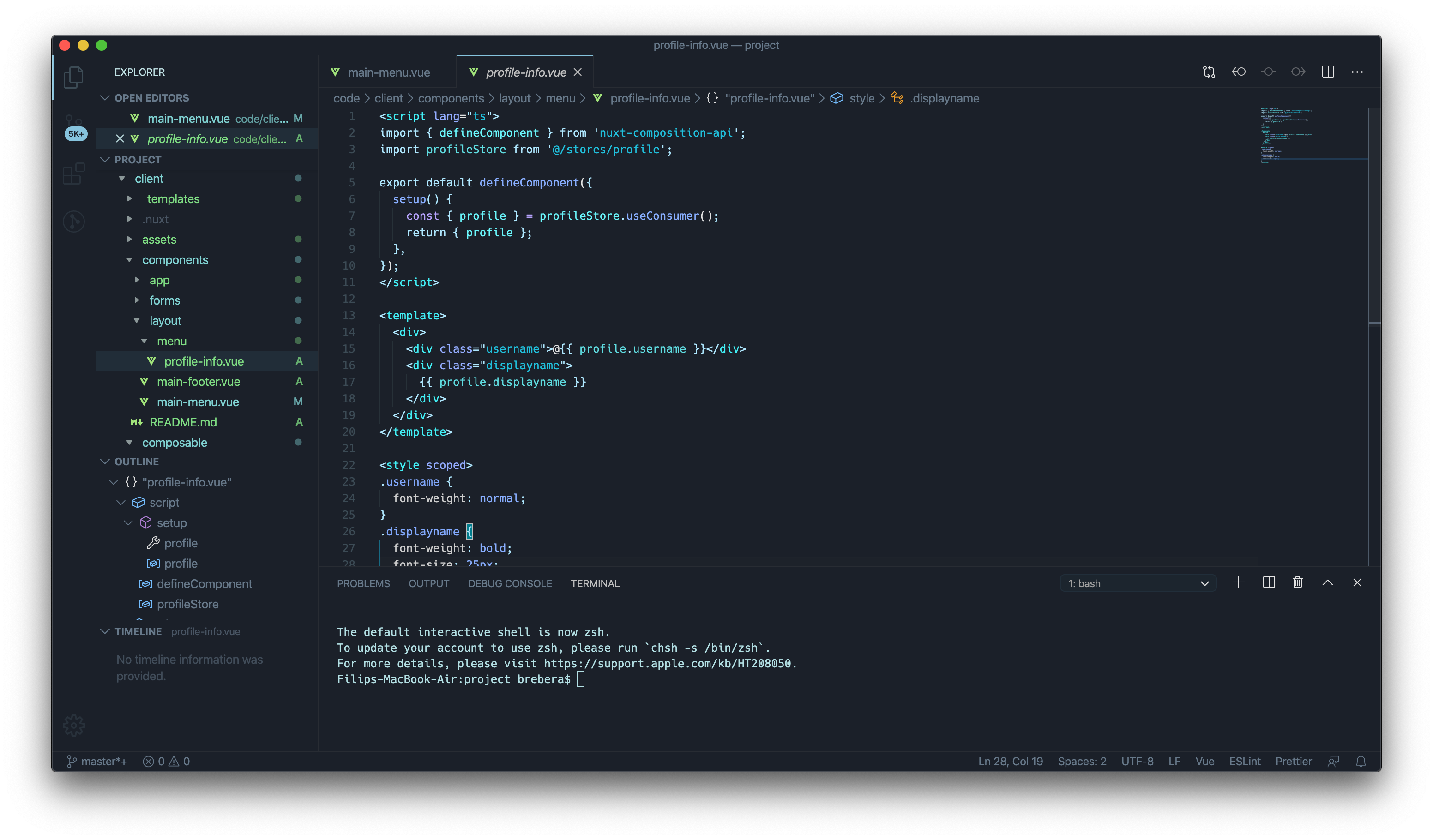This screenshot has height=840, width=1433.
Task: Click ESLint status bar toggle
Action: 1244,761
